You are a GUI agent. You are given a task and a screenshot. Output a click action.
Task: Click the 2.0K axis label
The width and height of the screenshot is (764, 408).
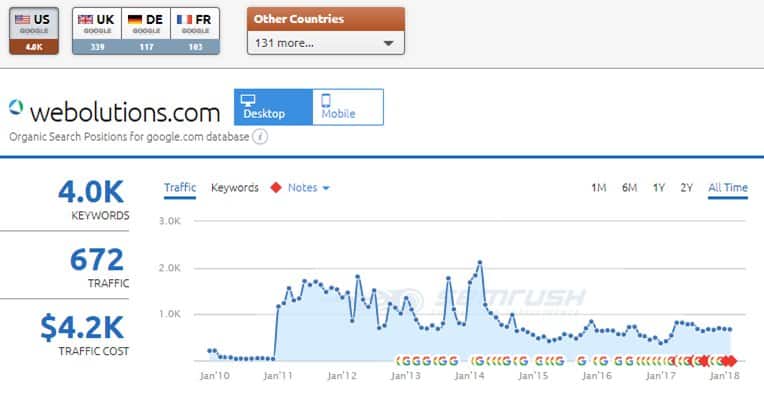(170, 268)
